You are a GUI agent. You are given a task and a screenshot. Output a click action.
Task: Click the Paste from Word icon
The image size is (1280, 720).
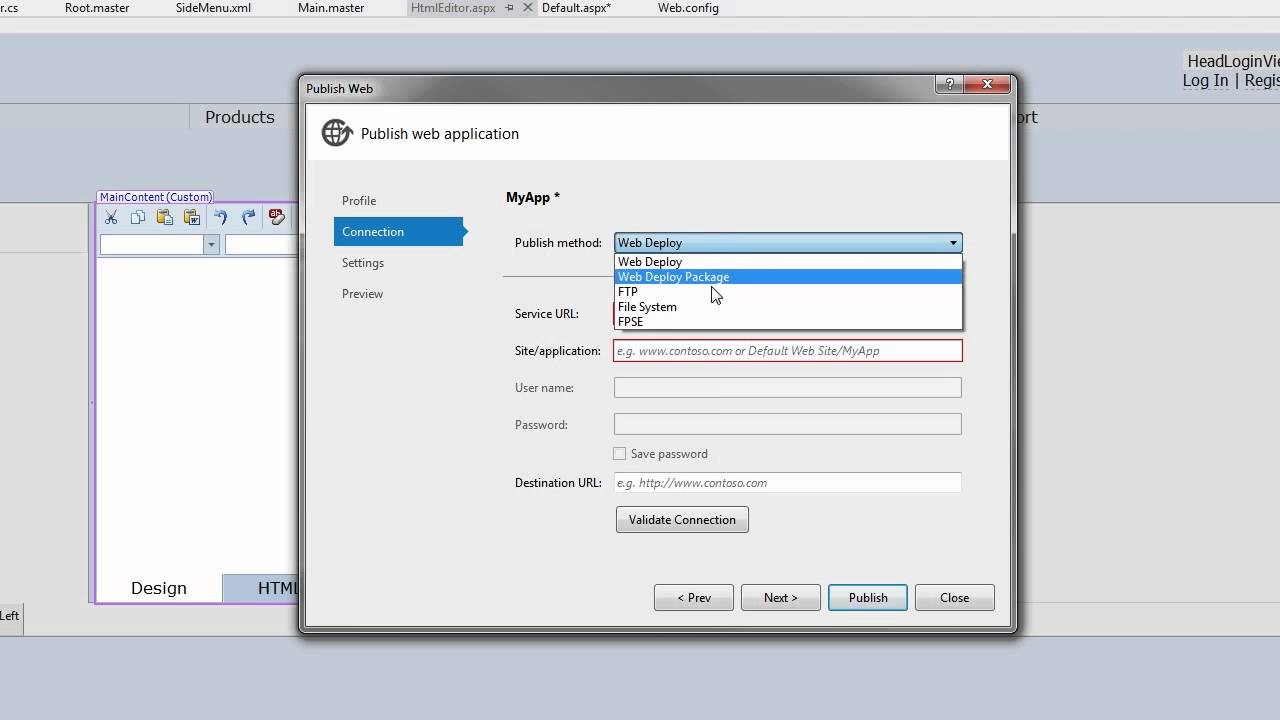[192, 217]
